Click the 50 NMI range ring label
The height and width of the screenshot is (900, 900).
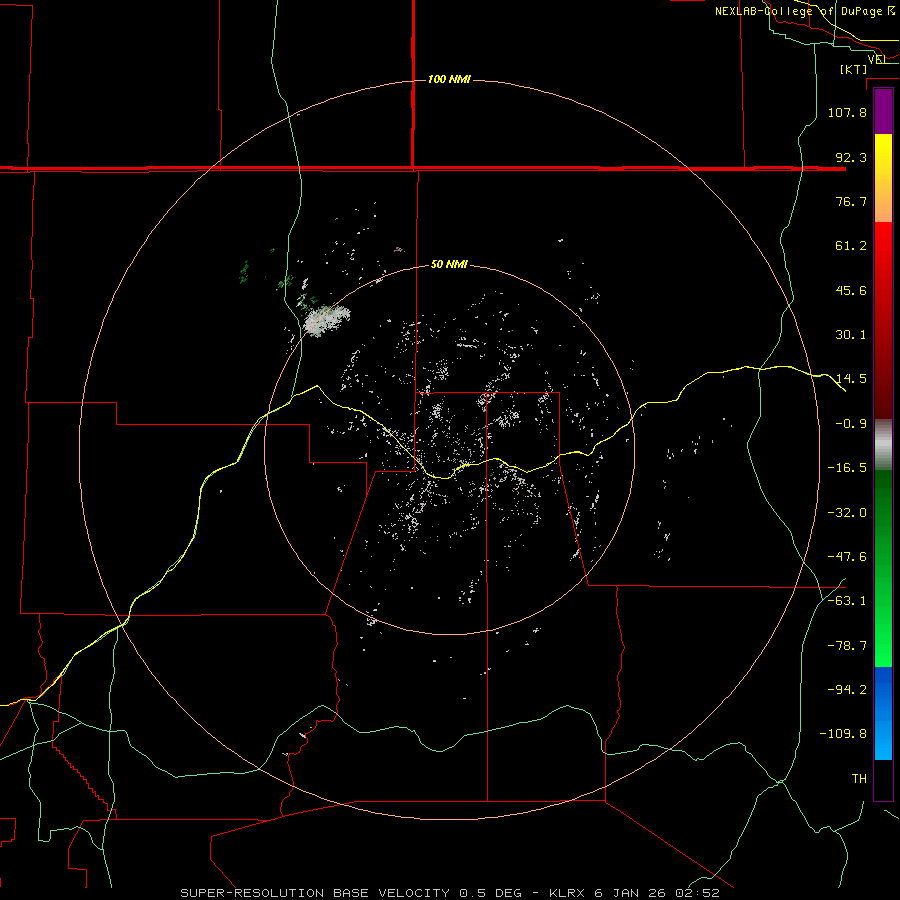(449, 264)
